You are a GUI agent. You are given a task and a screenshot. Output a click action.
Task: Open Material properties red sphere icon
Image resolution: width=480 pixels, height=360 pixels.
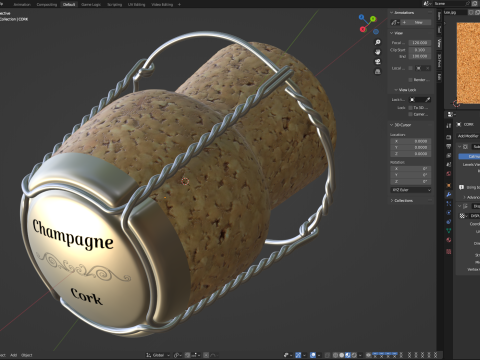(449, 240)
